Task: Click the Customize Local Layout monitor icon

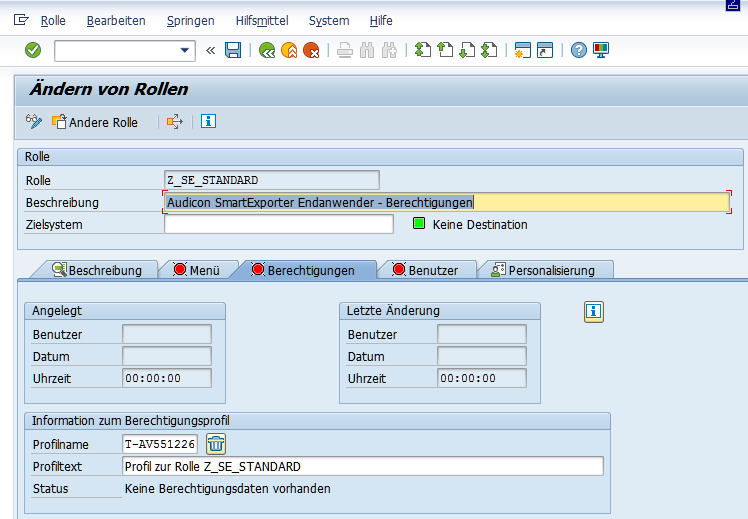Action: (x=601, y=50)
